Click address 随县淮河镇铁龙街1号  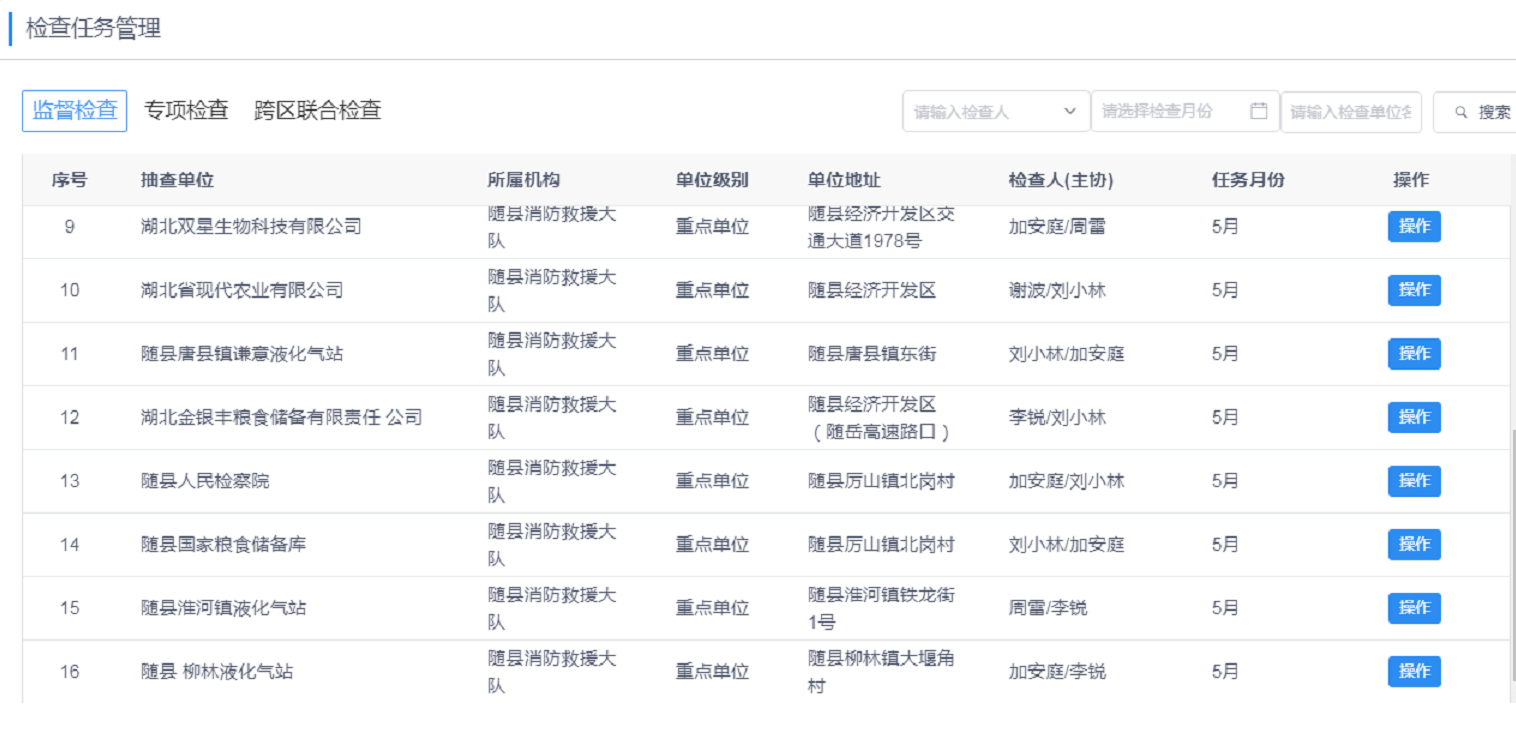point(881,608)
